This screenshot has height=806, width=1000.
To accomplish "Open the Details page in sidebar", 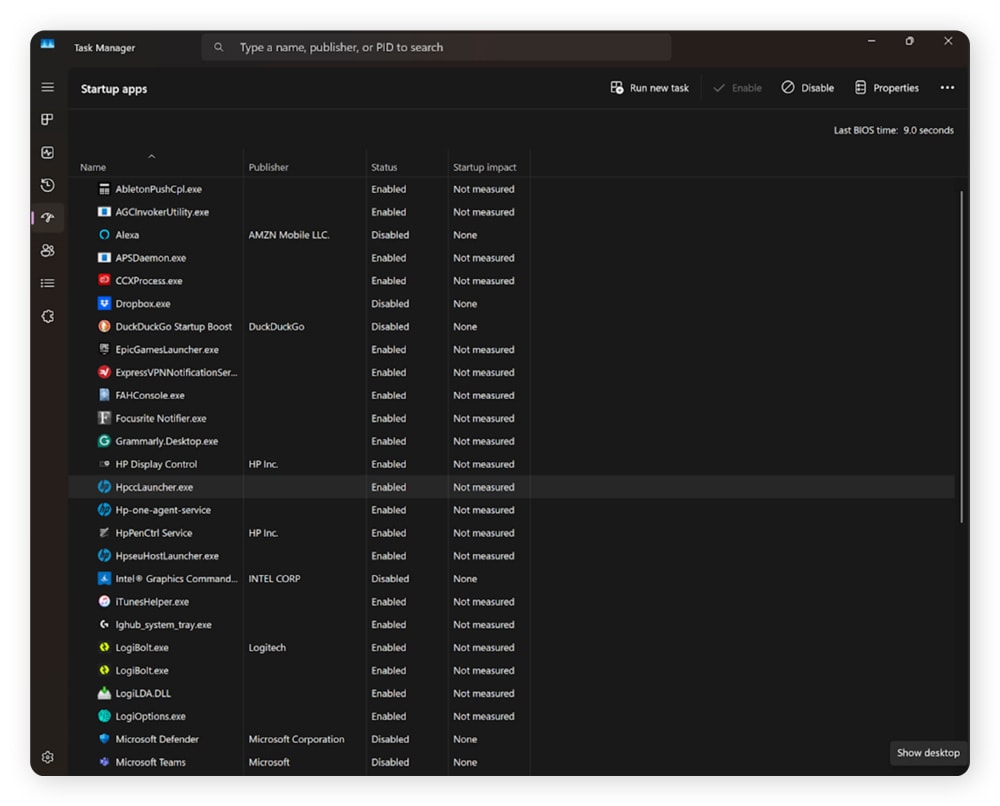I will [48, 283].
